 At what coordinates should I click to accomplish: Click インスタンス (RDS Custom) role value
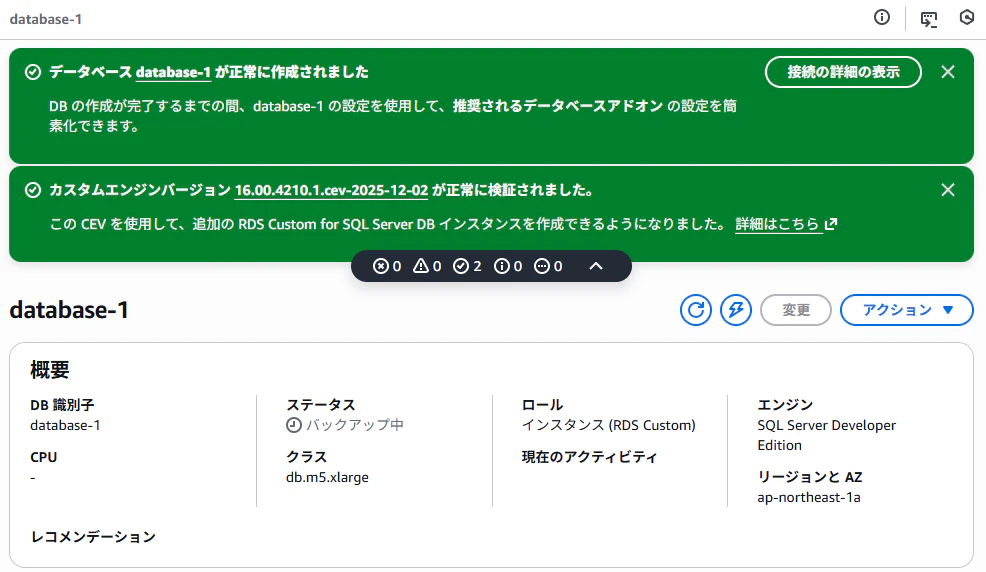coord(609,426)
